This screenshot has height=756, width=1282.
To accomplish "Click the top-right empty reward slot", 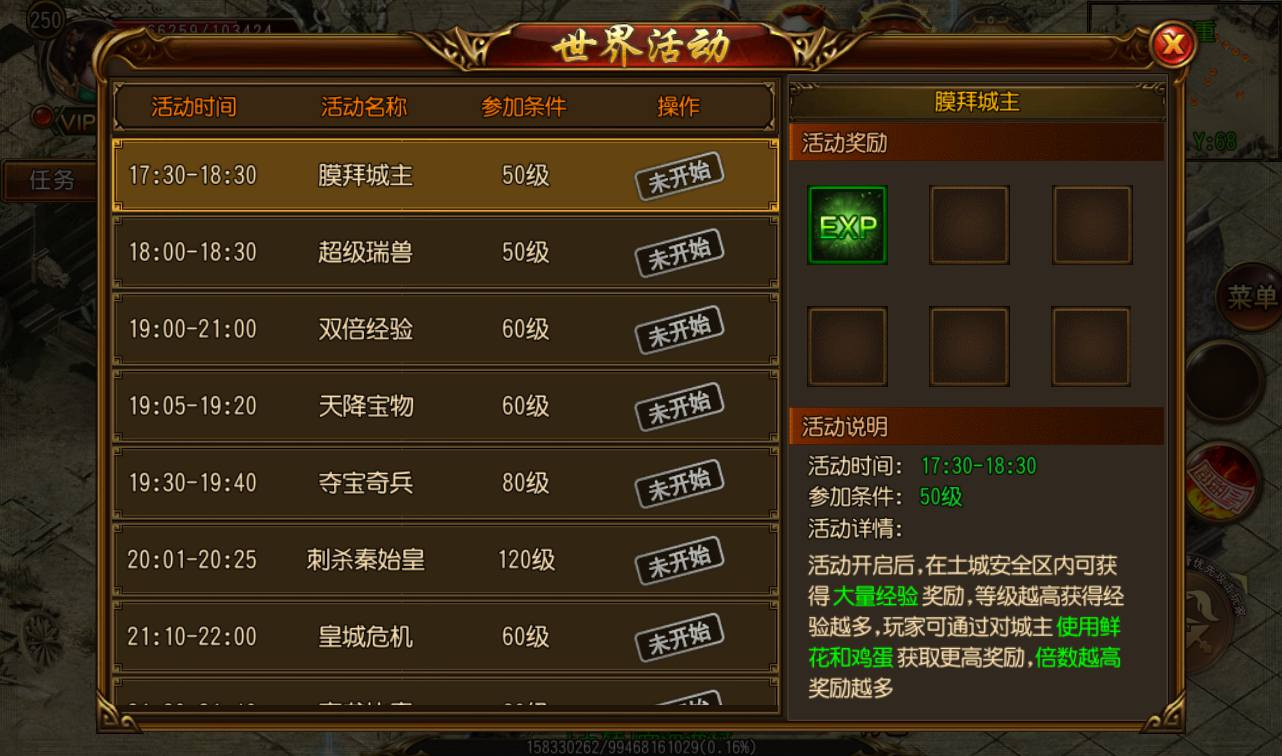I will 1091,225.
